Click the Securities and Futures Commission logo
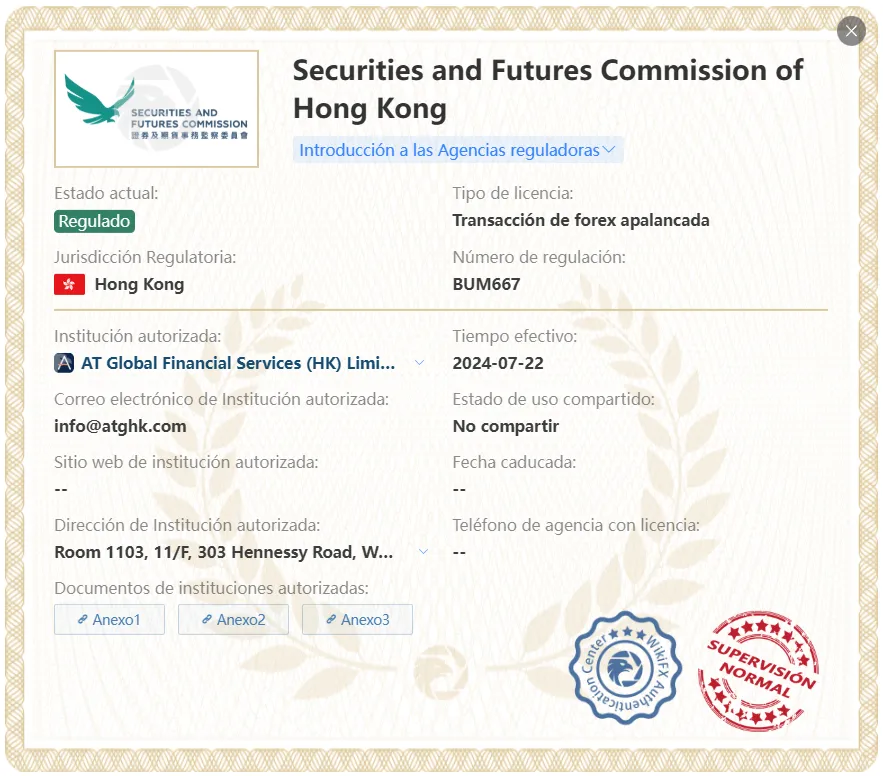The image size is (883, 776). 156,109
